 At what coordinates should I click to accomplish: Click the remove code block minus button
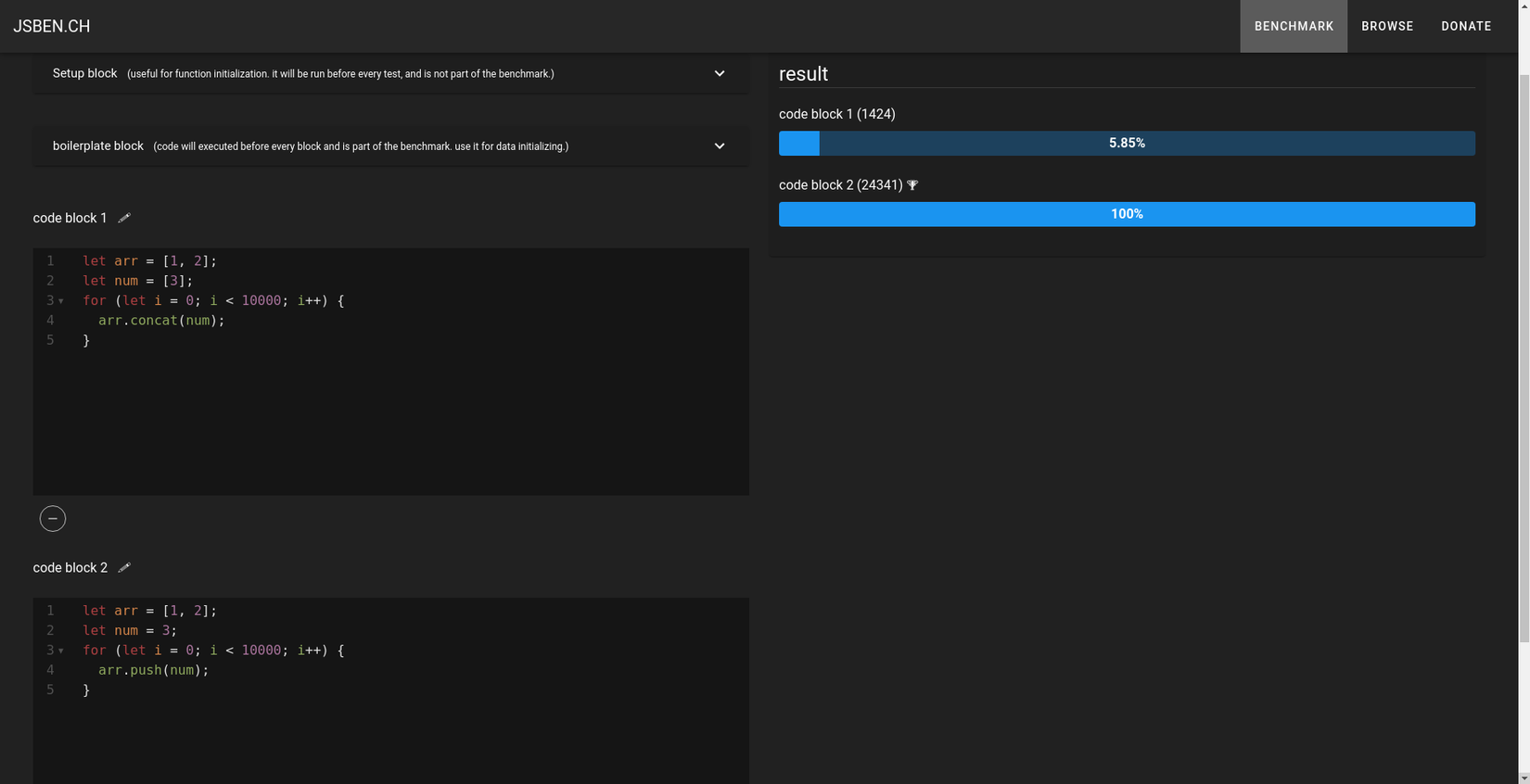(53, 519)
